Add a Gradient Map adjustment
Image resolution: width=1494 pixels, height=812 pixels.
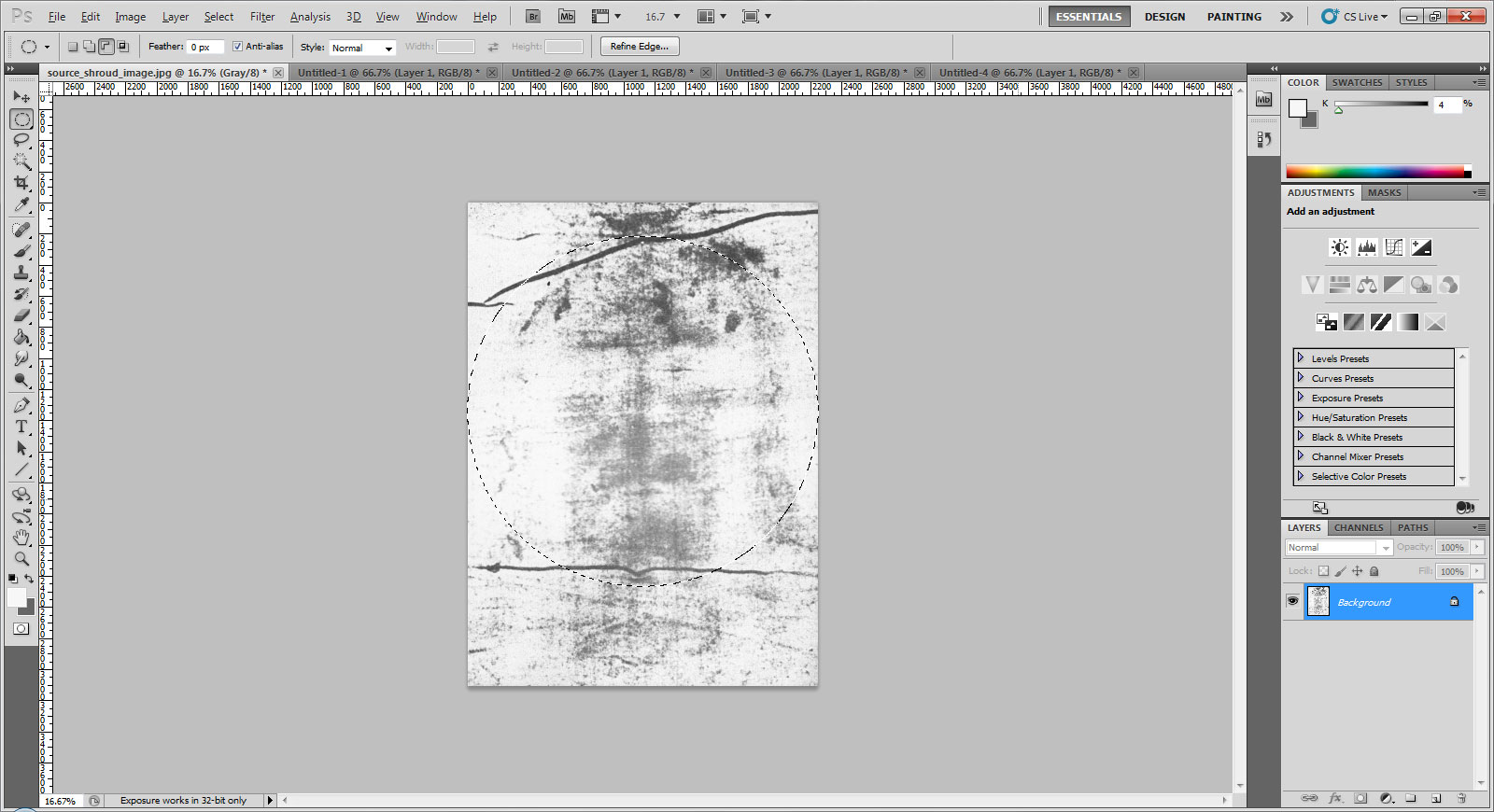pos(1408,322)
